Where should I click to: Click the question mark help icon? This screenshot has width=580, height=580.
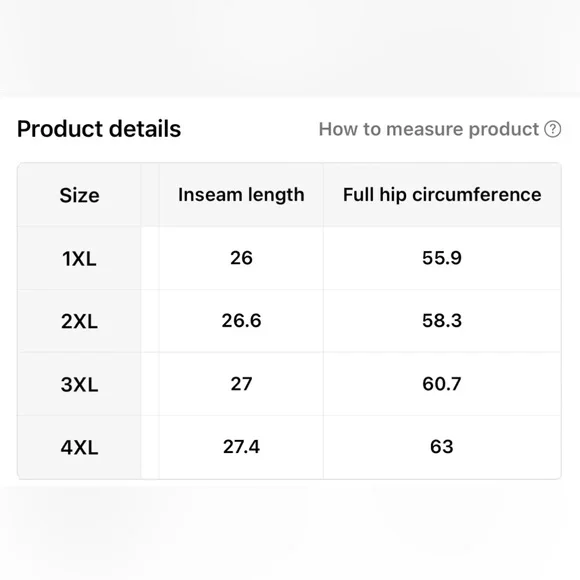click(x=552, y=129)
